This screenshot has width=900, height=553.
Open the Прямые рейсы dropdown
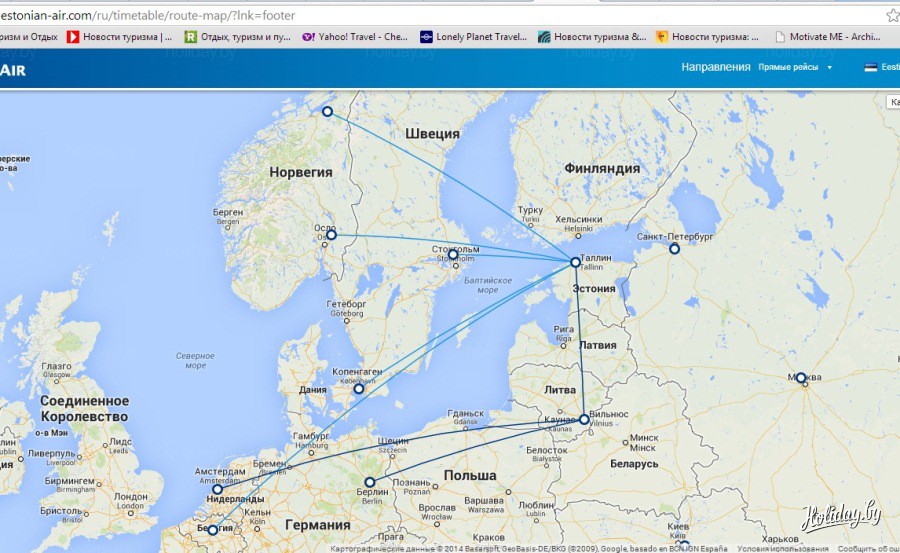[x=795, y=67]
